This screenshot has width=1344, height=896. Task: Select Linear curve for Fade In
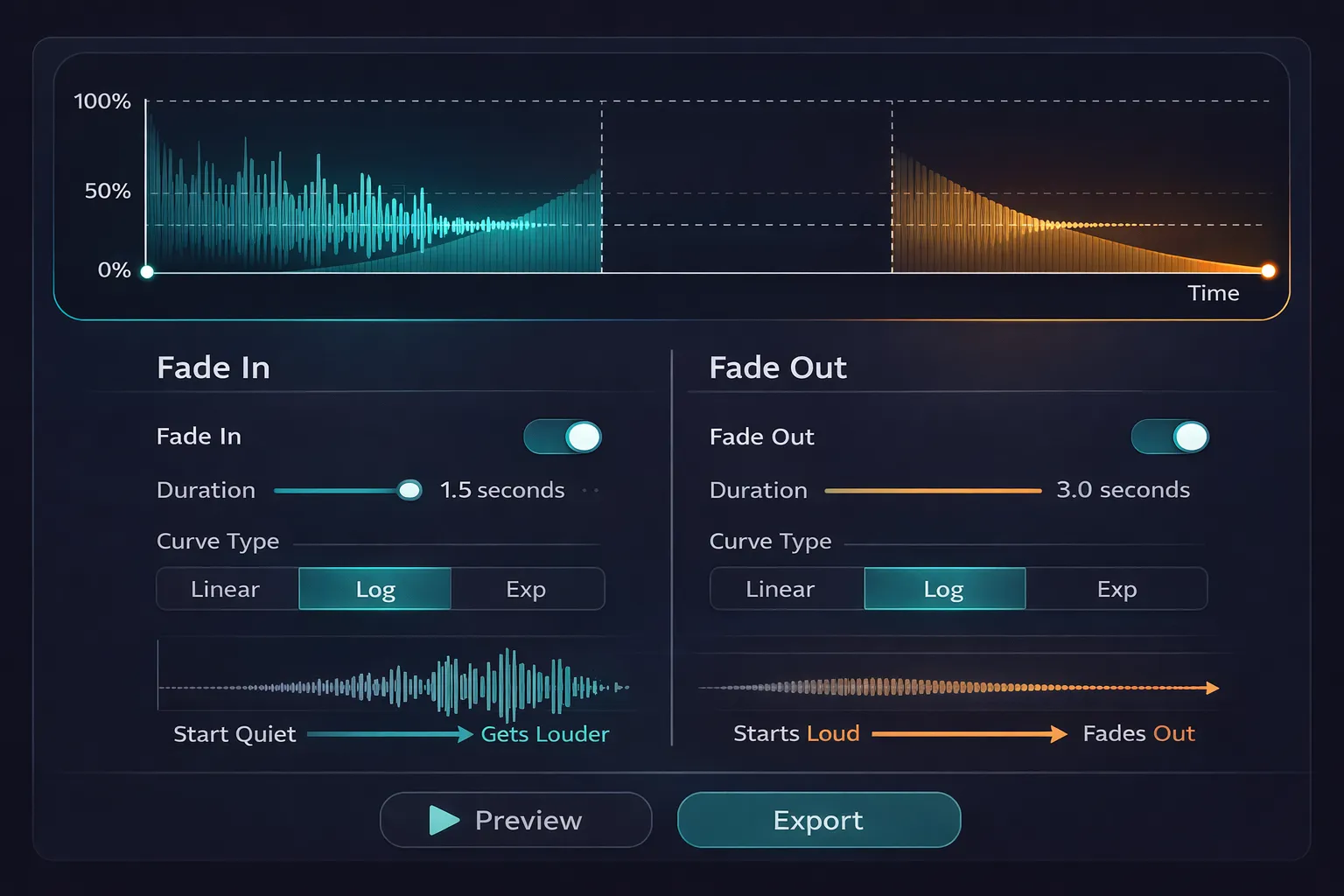[x=226, y=589]
